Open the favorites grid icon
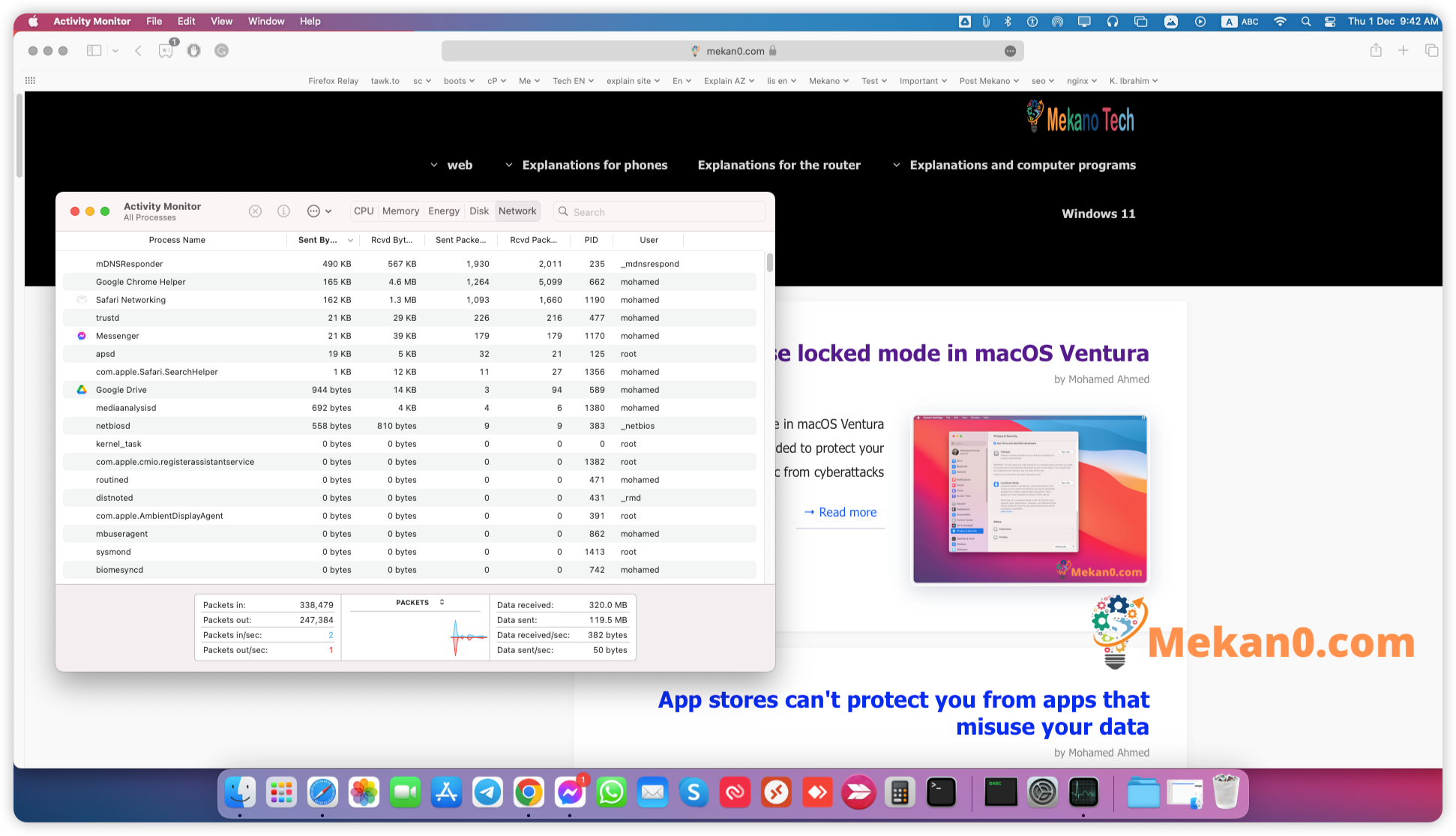Image resolution: width=1456 pixels, height=836 pixels. click(x=30, y=81)
